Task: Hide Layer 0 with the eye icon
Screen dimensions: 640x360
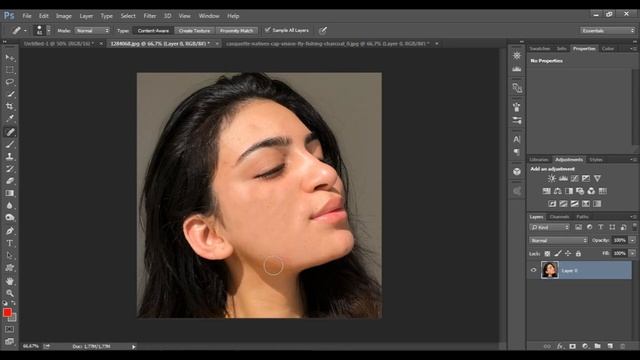Action: [533, 270]
